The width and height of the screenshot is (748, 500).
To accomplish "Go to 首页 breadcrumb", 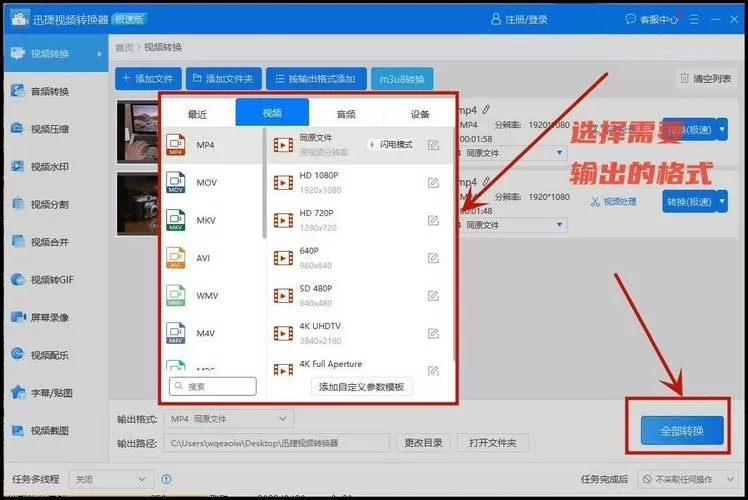I will pyautogui.click(x=125, y=47).
